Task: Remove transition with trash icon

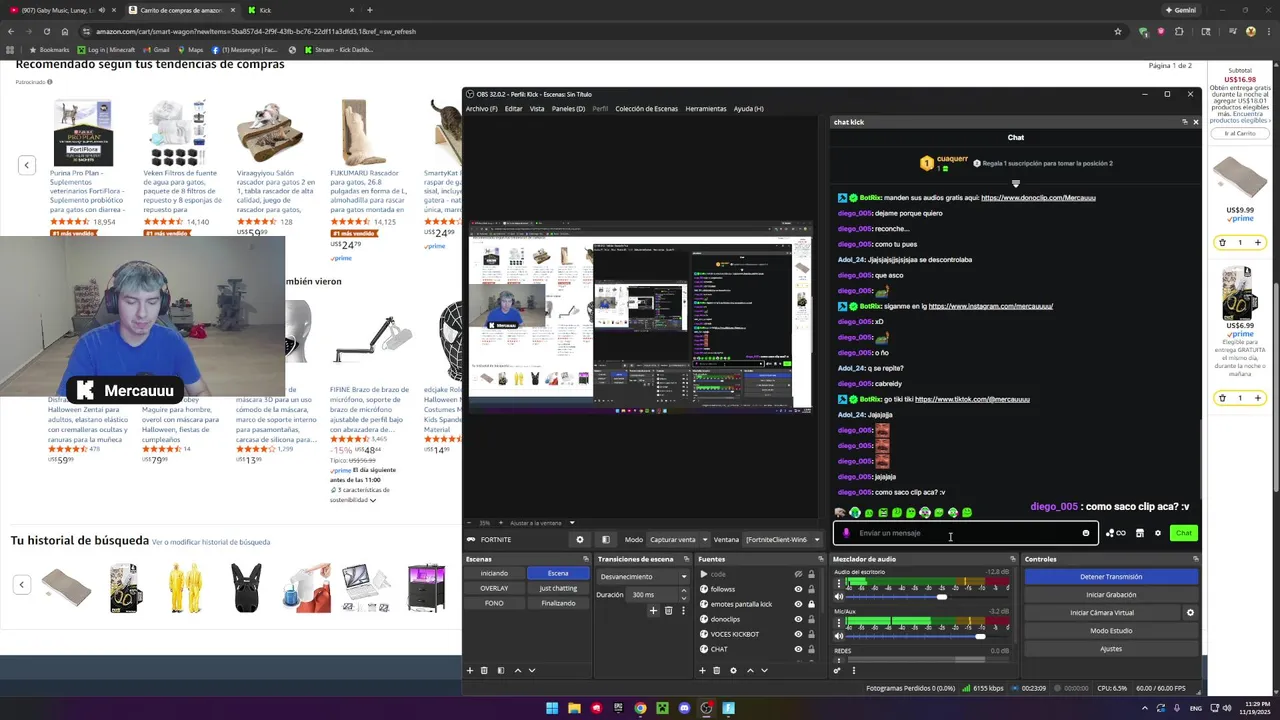Action: click(x=669, y=610)
